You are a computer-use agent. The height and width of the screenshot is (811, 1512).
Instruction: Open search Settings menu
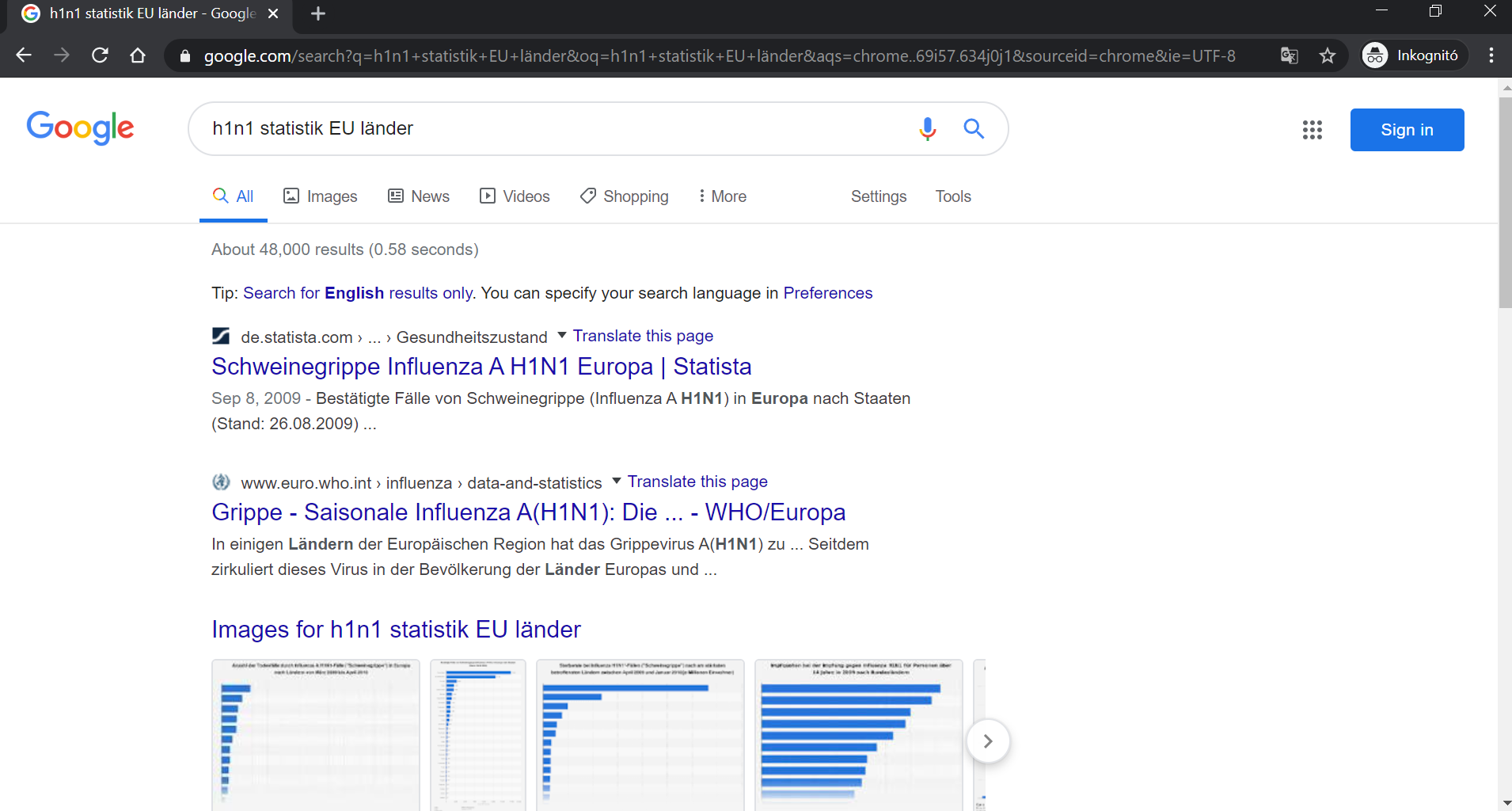(x=879, y=196)
